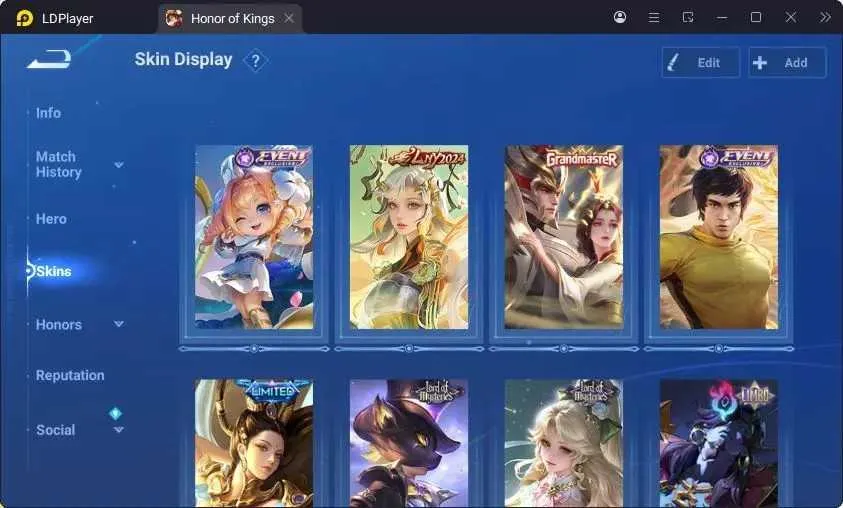Select the Limbo skin card

(x=718, y=443)
